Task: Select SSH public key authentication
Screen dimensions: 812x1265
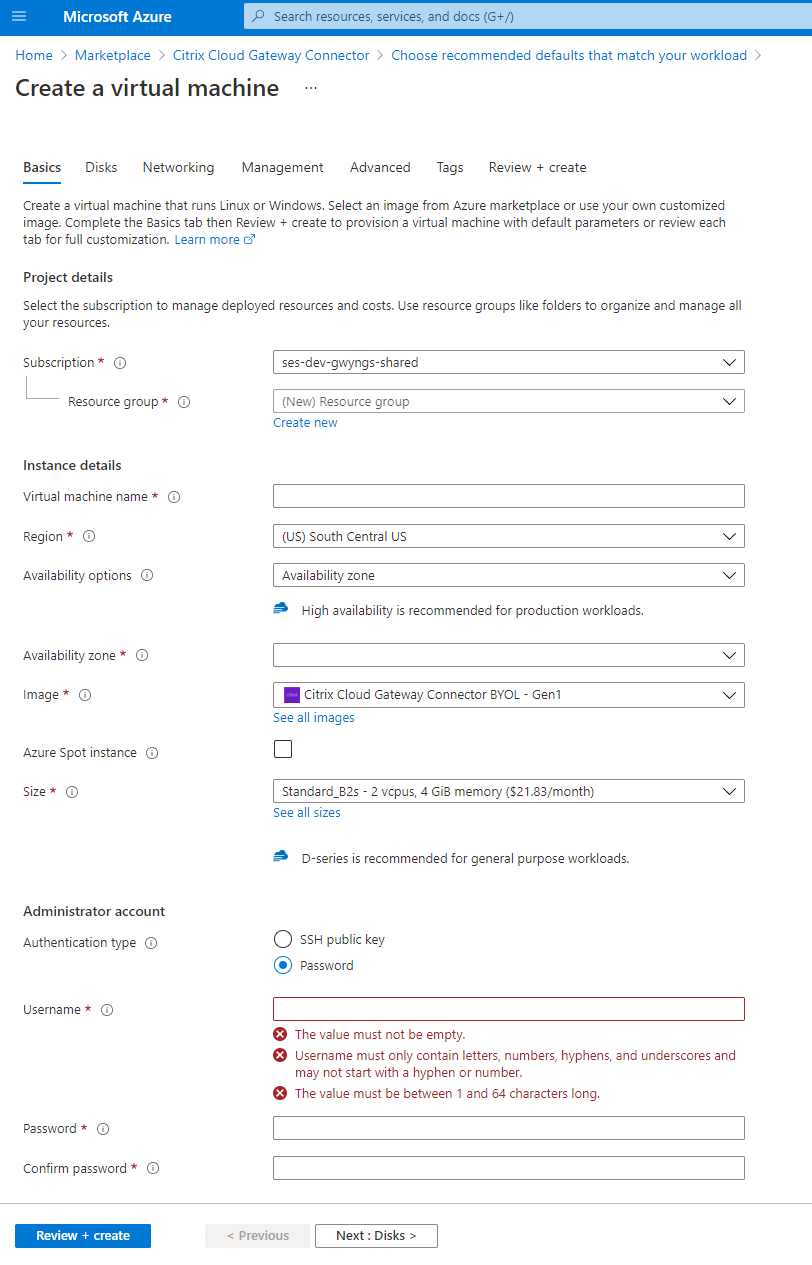Action: 283,940
